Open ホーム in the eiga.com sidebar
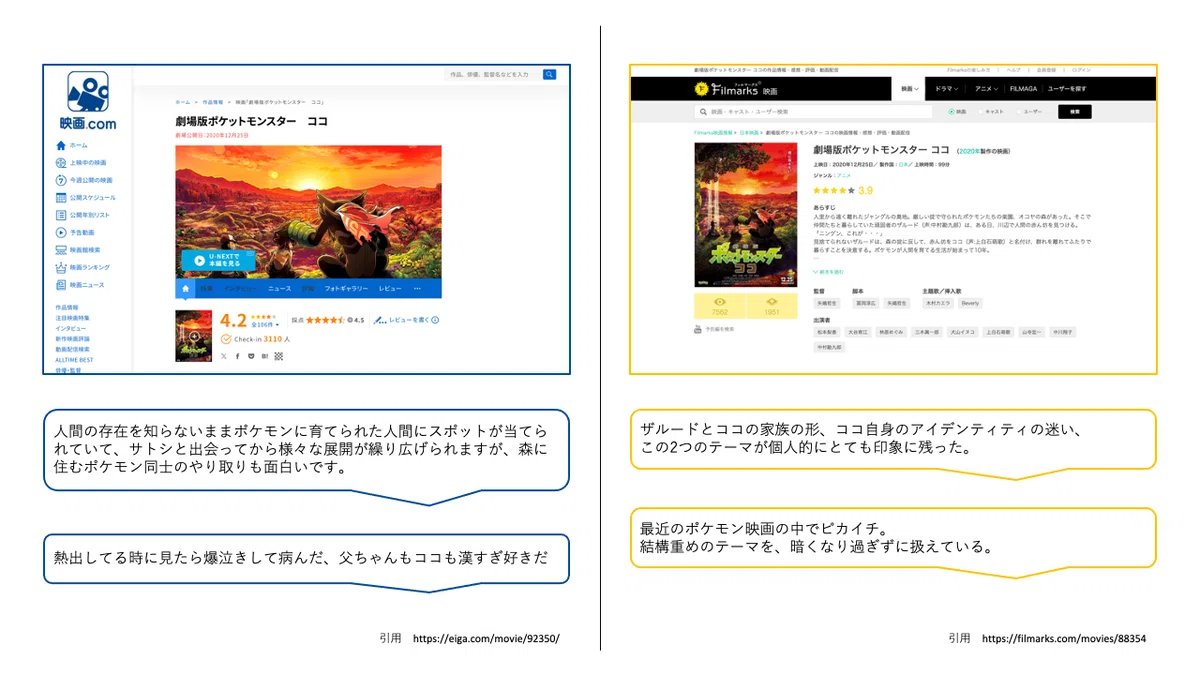 pyautogui.click(x=72, y=145)
